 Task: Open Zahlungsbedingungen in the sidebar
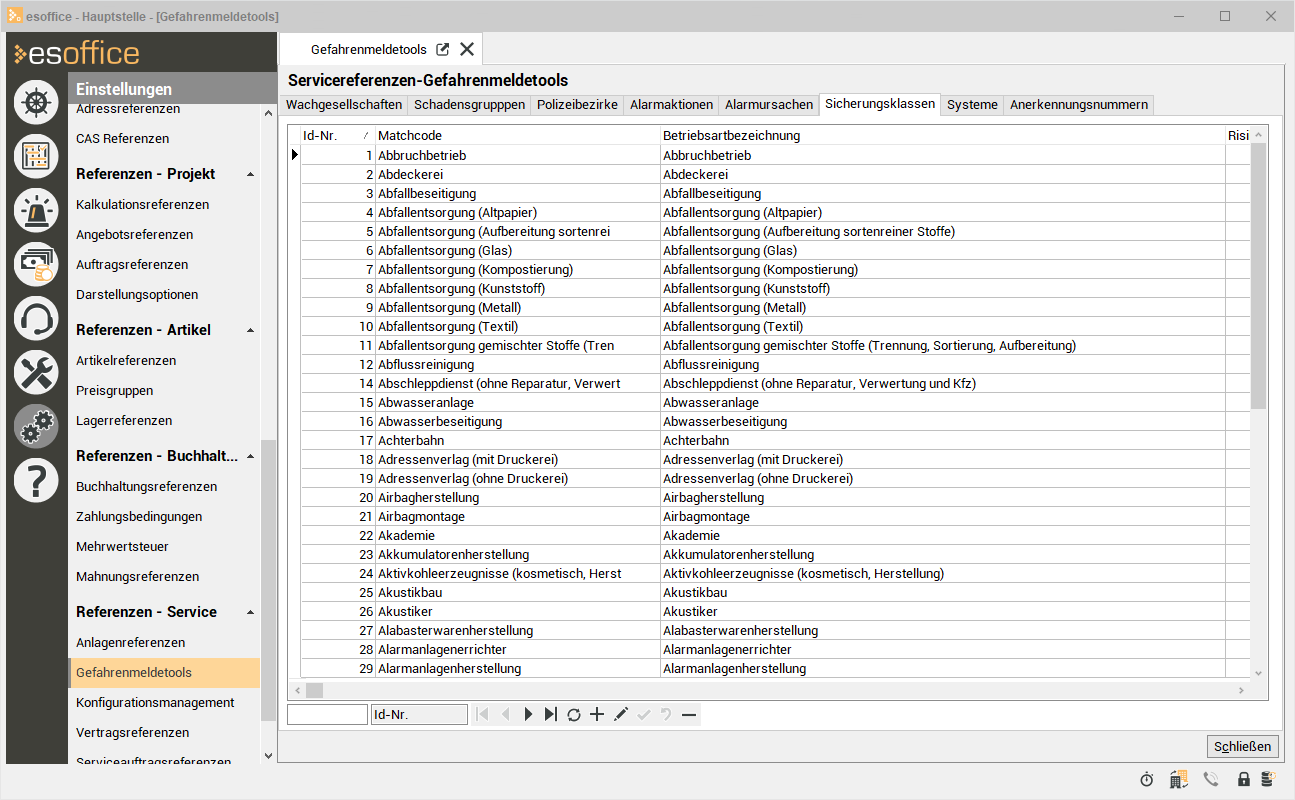pos(139,516)
